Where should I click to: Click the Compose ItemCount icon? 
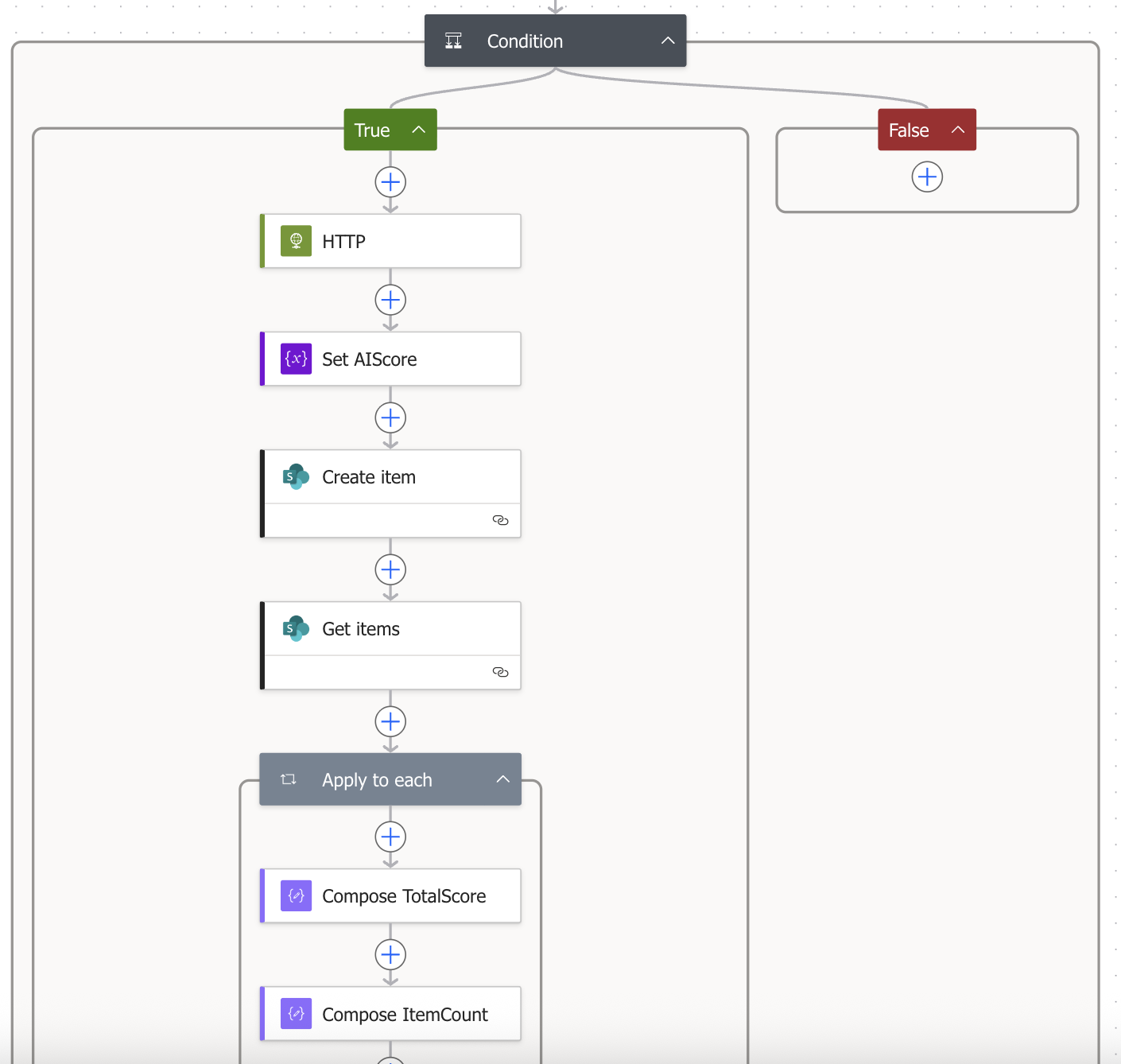click(296, 1013)
